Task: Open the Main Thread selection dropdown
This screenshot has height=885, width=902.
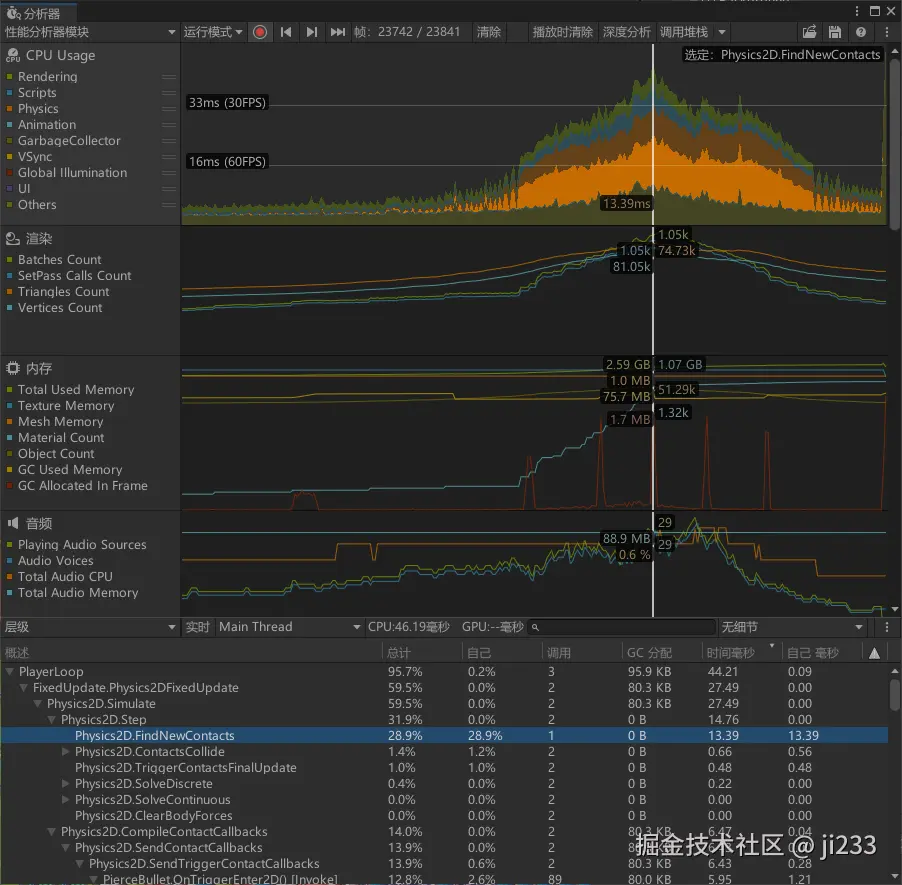Action: click(x=289, y=627)
